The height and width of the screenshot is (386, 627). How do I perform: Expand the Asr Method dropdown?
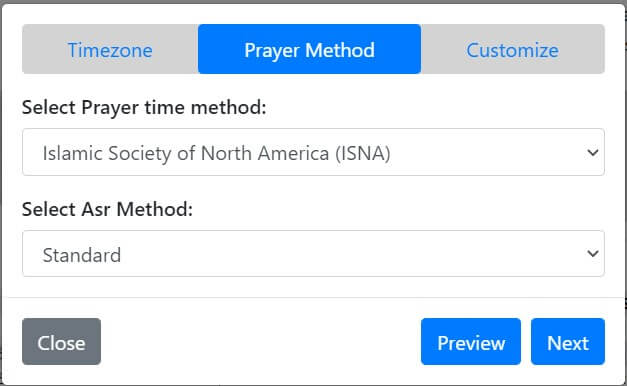tap(314, 254)
